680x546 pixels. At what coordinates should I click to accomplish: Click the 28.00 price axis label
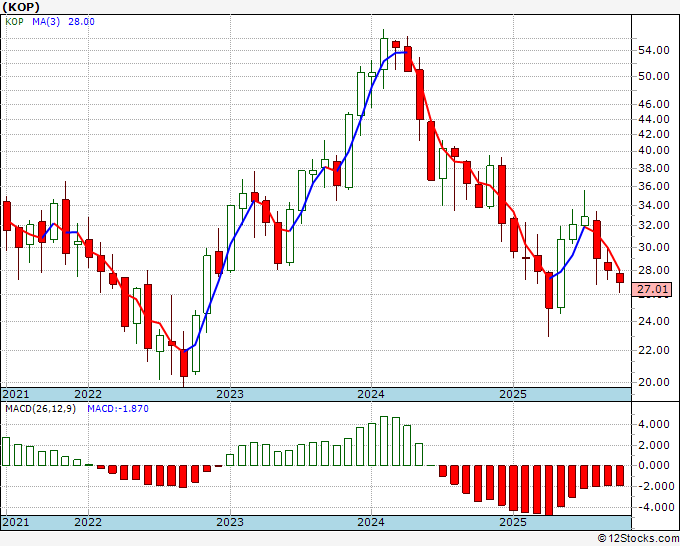(654, 270)
